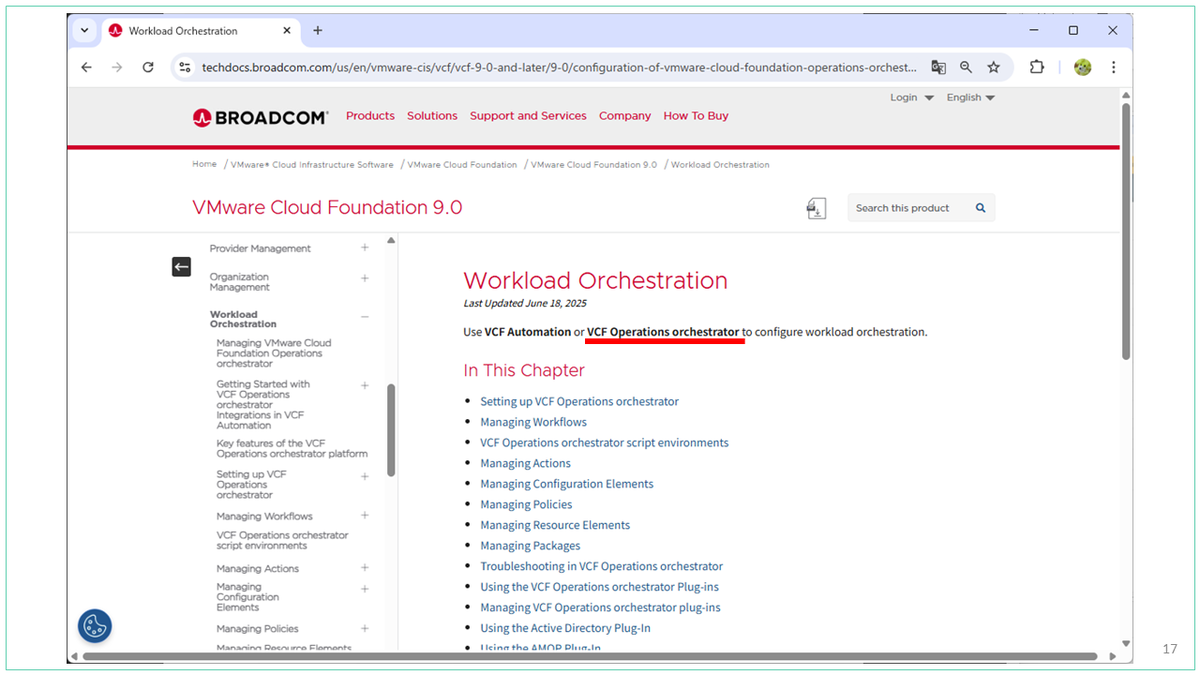Click the browser forward arrow button

click(117, 67)
